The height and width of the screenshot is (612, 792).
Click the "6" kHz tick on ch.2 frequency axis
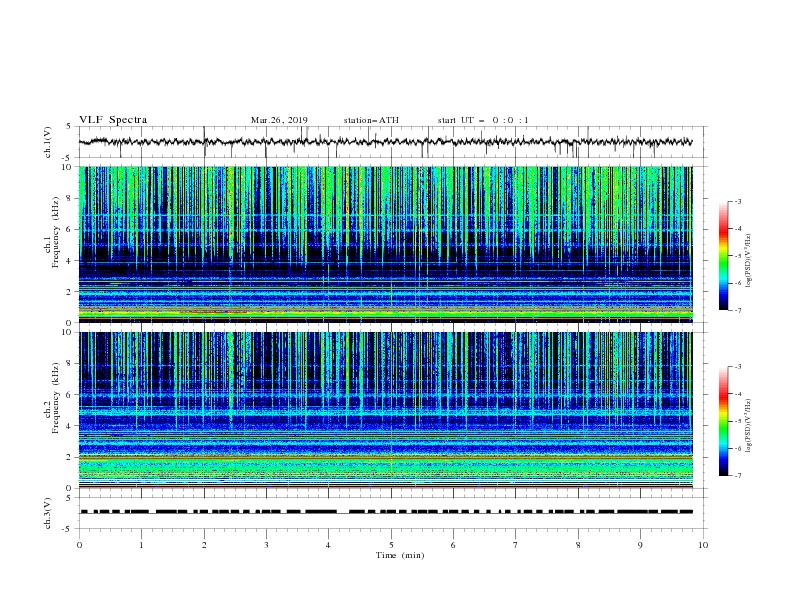(71, 395)
